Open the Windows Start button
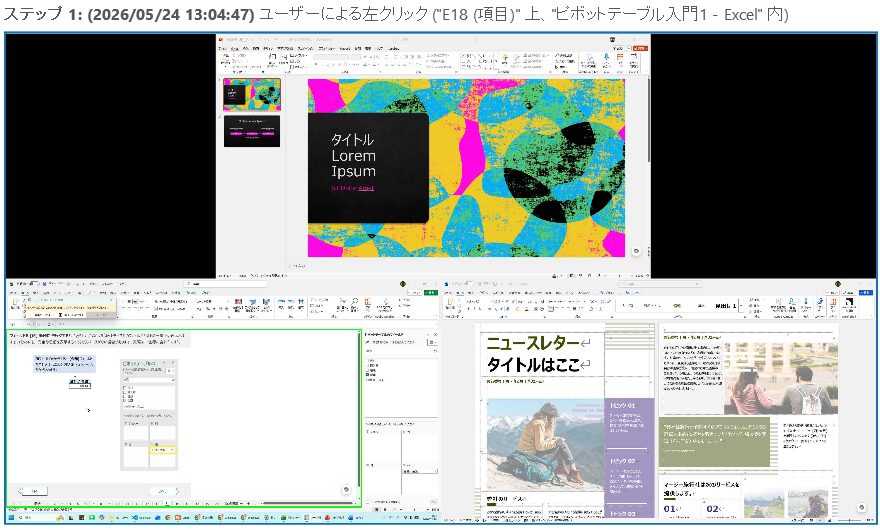This screenshot has width=880, height=530. 11,517
